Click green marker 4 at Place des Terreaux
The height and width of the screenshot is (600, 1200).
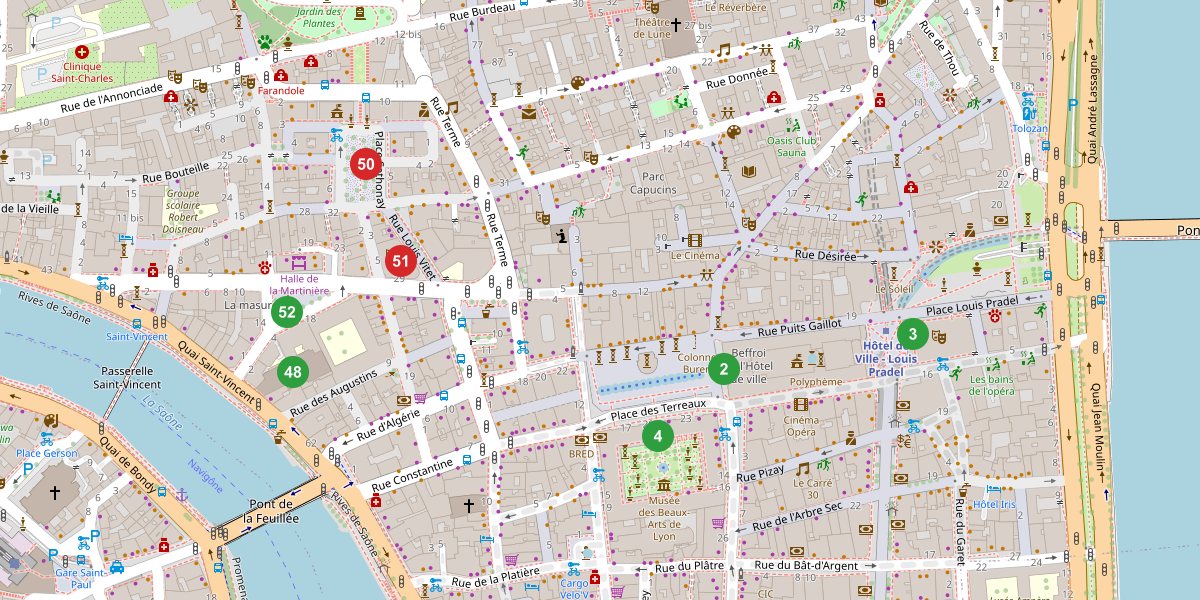pos(657,437)
